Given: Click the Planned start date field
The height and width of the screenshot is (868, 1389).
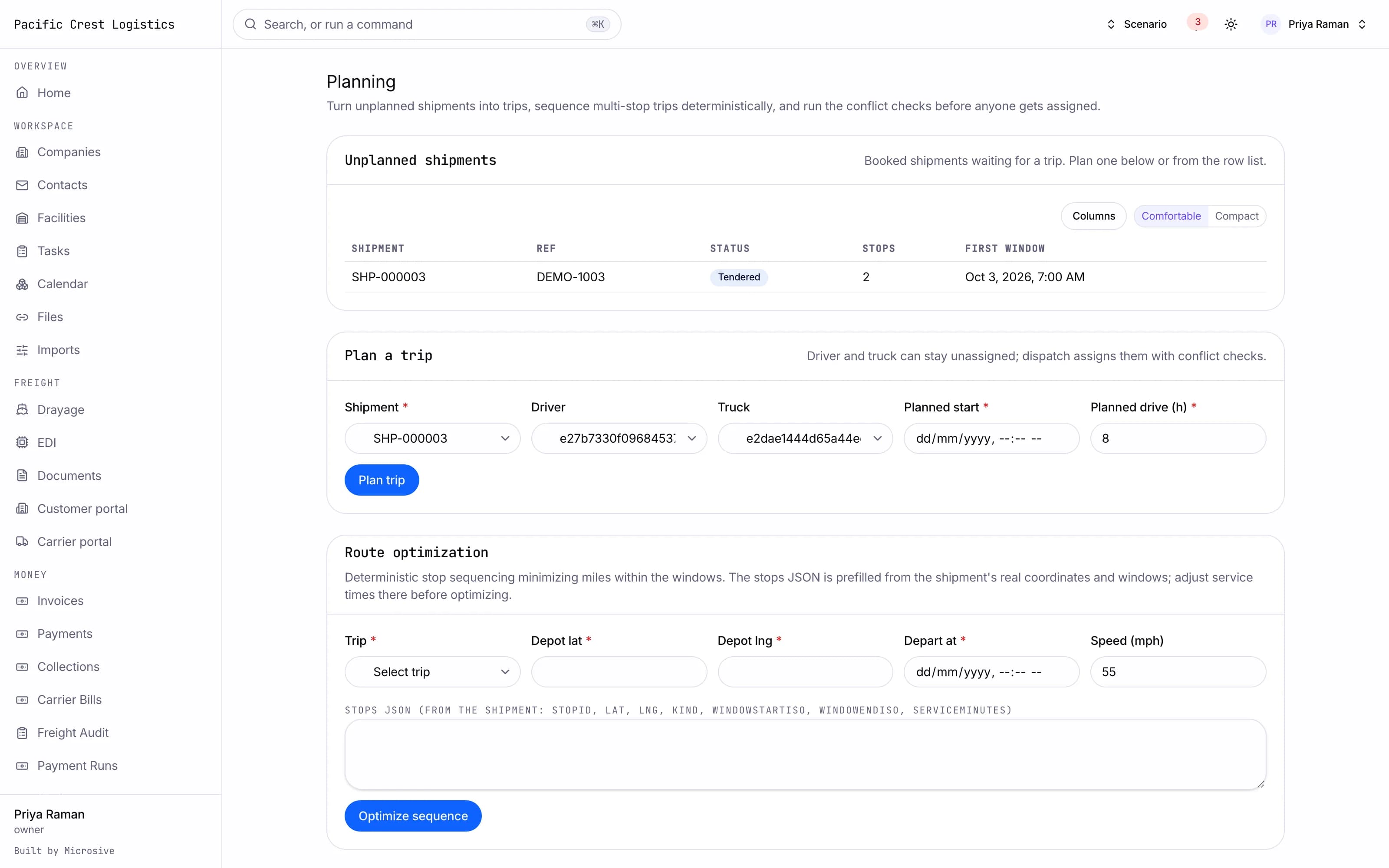Looking at the screenshot, I should pos(991,439).
